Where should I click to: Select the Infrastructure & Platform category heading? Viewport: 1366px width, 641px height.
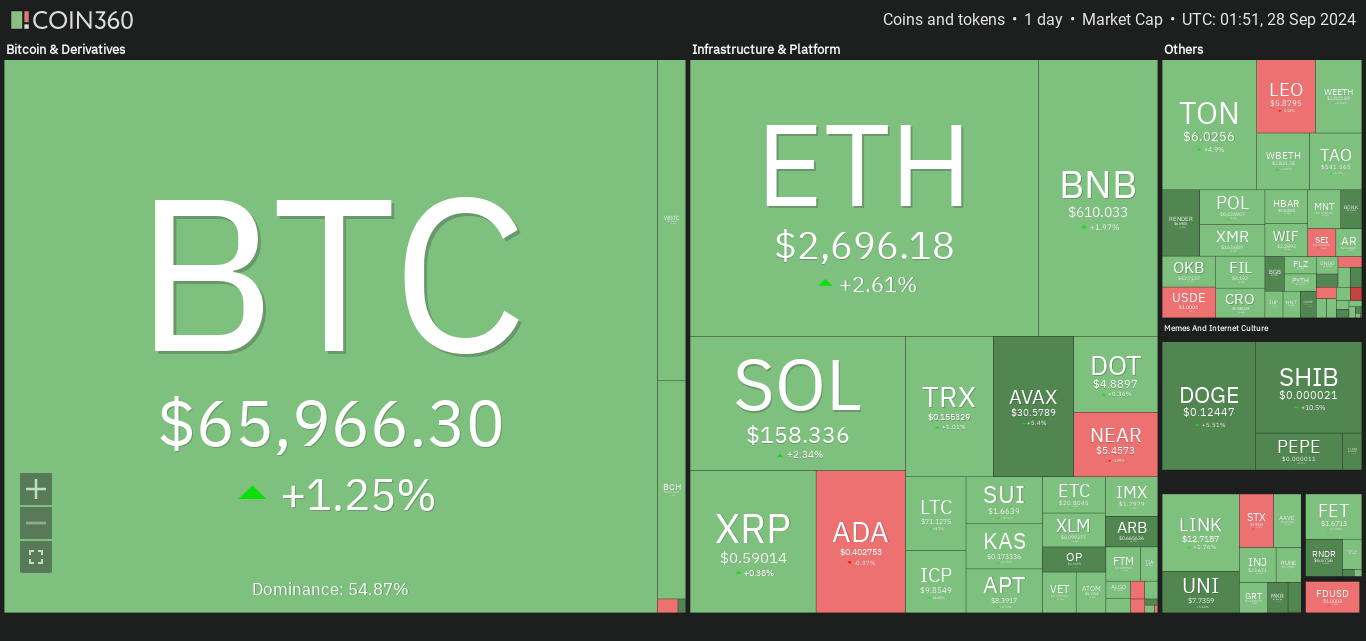[x=766, y=49]
